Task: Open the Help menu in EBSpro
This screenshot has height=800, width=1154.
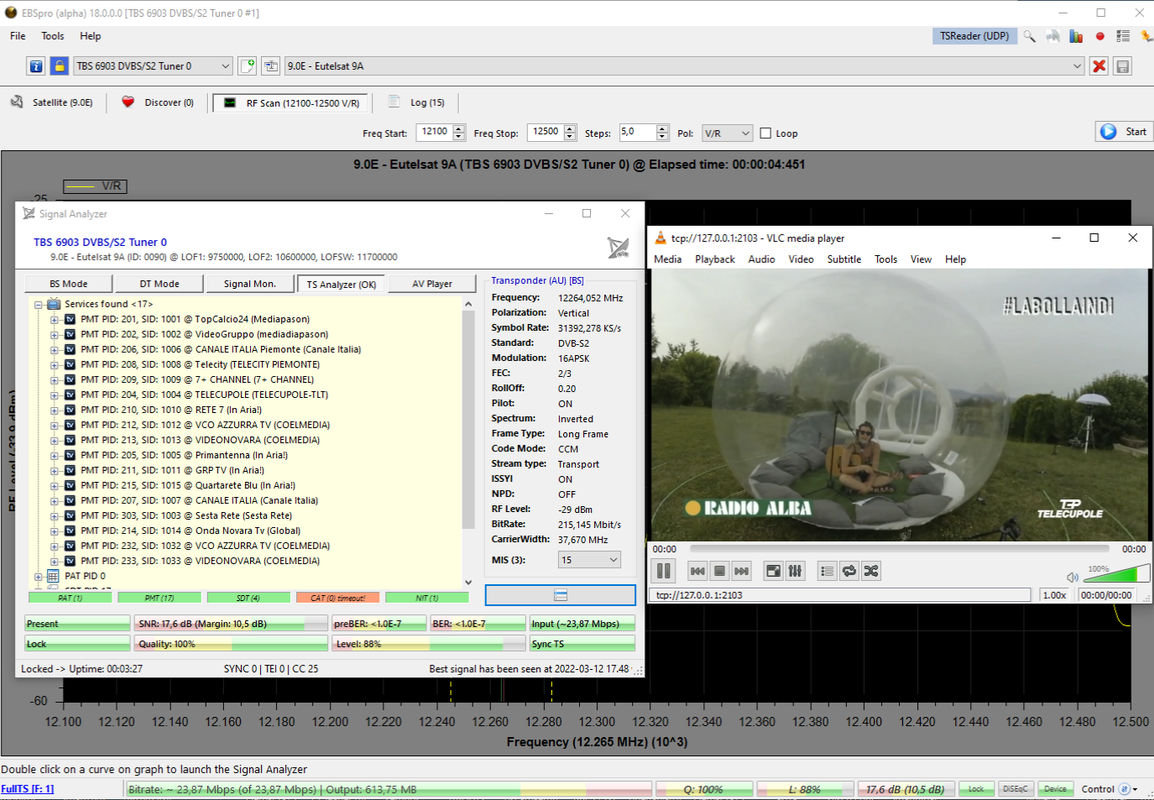Action: (x=90, y=36)
